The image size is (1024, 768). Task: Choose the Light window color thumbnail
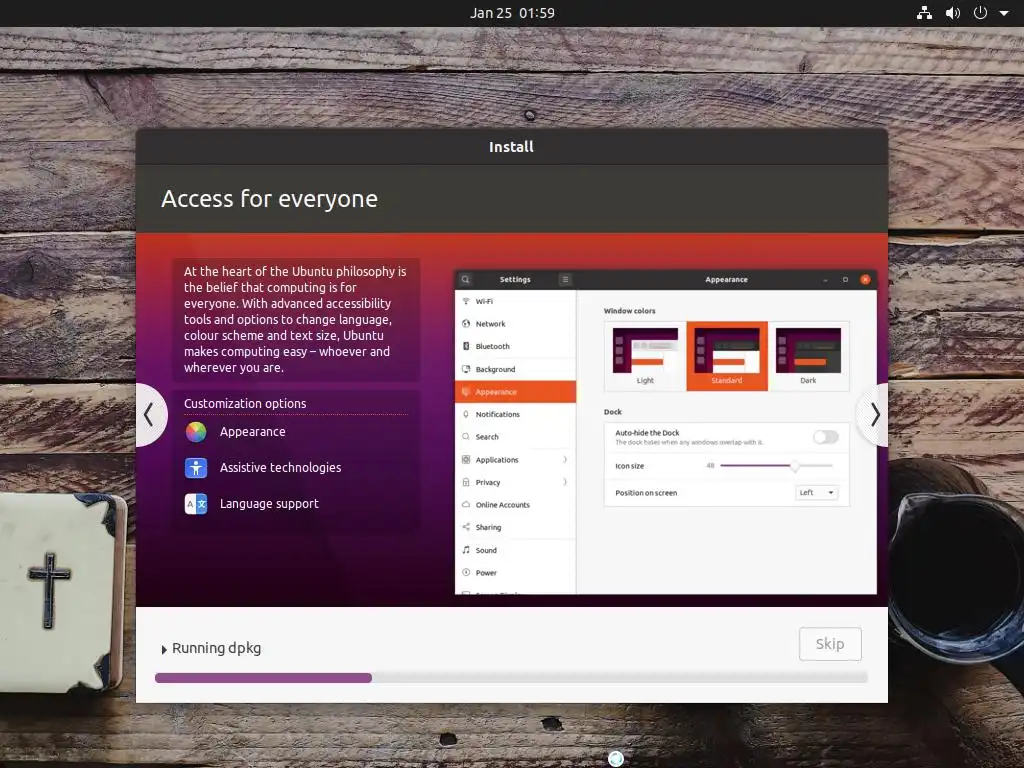pyautogui.click(x=645, y=356)
